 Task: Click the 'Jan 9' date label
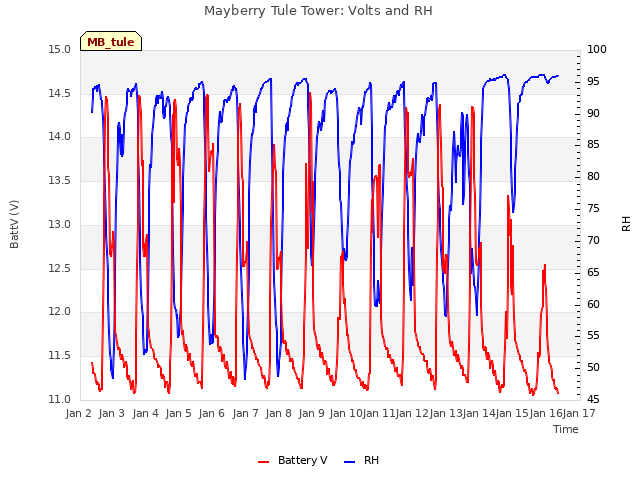pyautogui.click(x=311, y=413)
